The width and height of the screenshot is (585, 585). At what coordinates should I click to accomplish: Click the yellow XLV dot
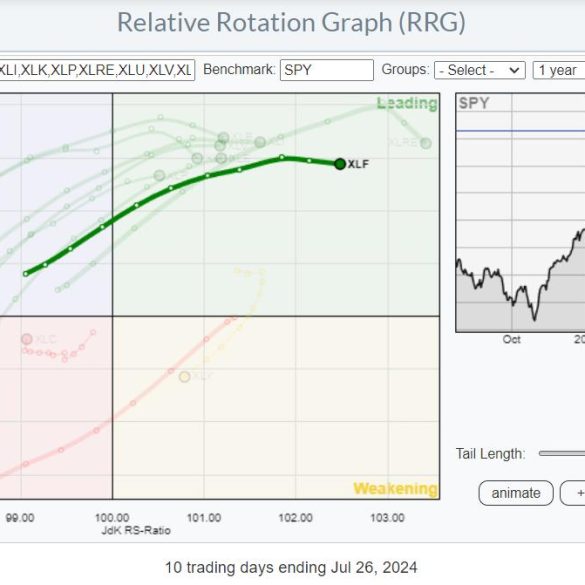(185, 377)
